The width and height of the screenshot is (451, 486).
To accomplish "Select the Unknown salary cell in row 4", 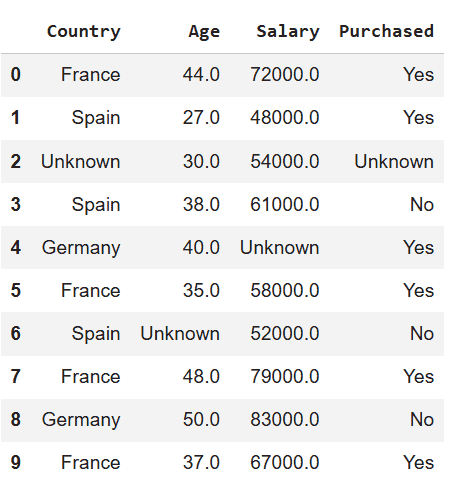I will click(280, 248).
